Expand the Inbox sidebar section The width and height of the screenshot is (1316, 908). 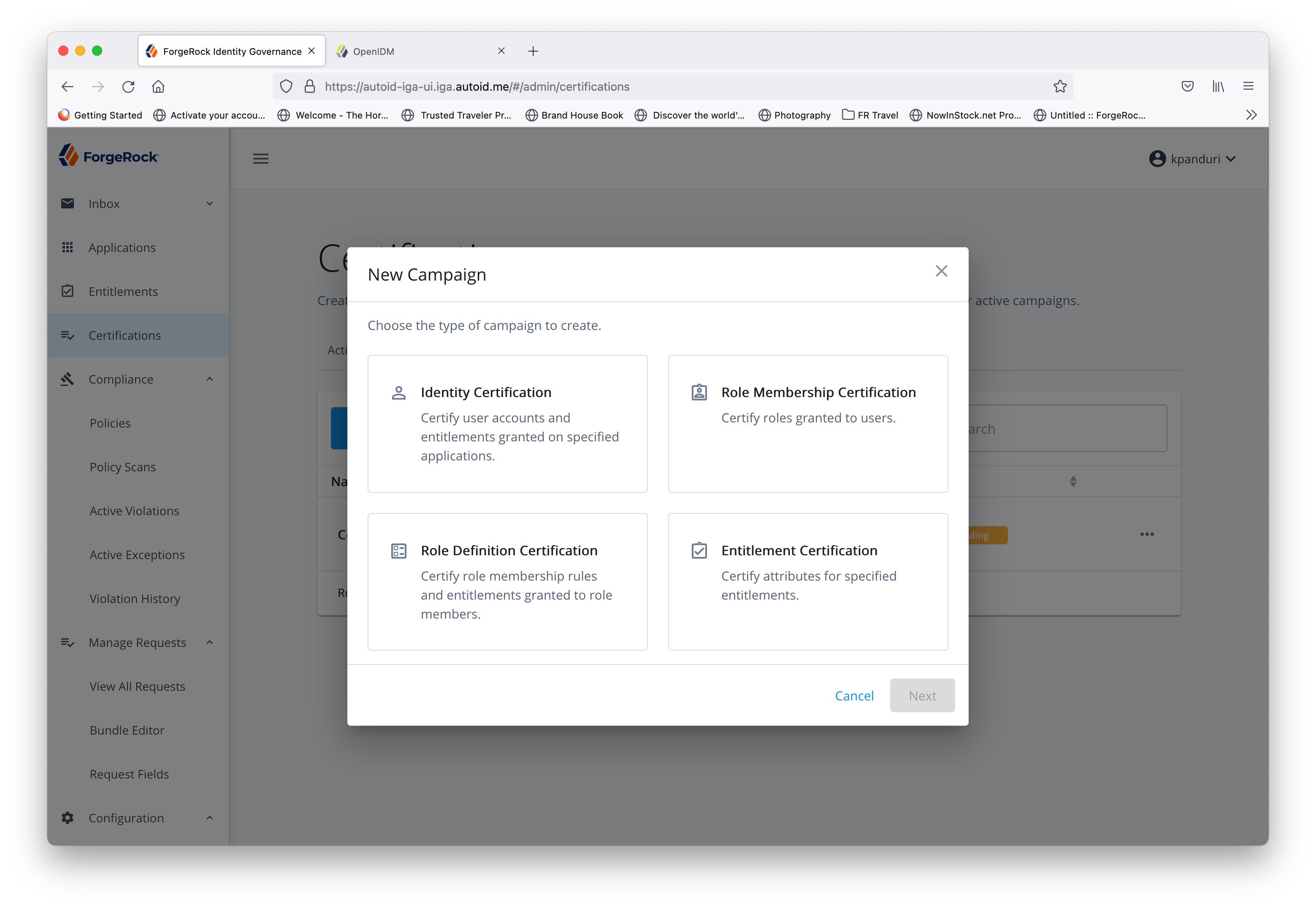[x=209, y=204]
